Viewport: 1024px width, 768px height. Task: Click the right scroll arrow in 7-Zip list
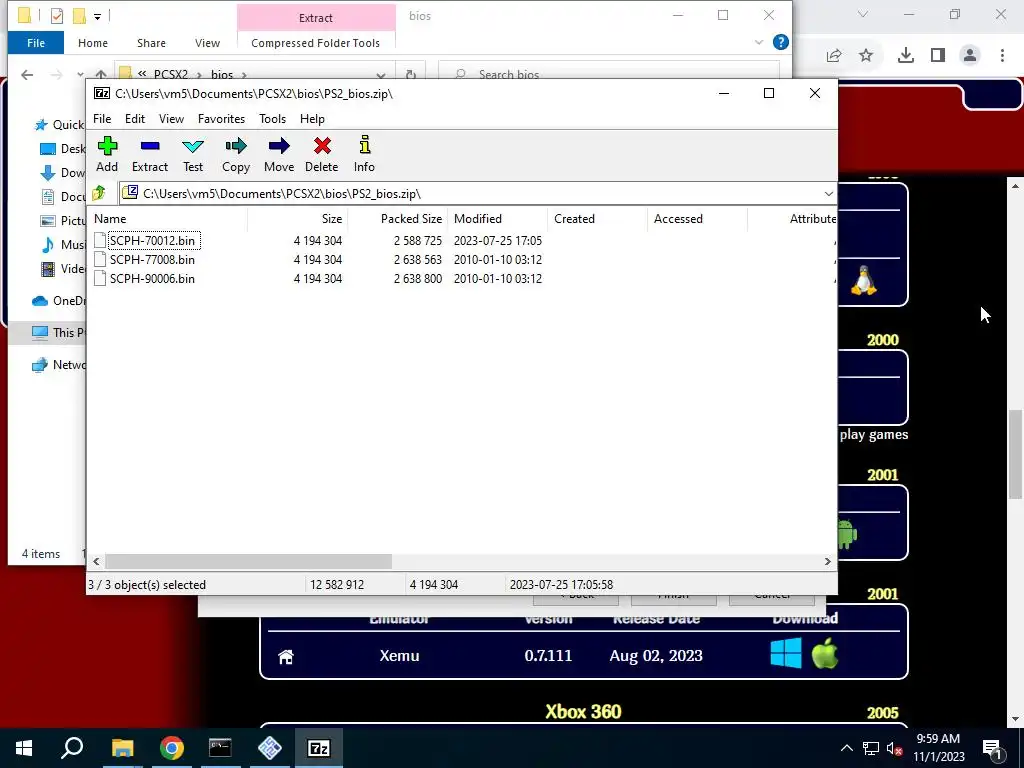point(827,561)
